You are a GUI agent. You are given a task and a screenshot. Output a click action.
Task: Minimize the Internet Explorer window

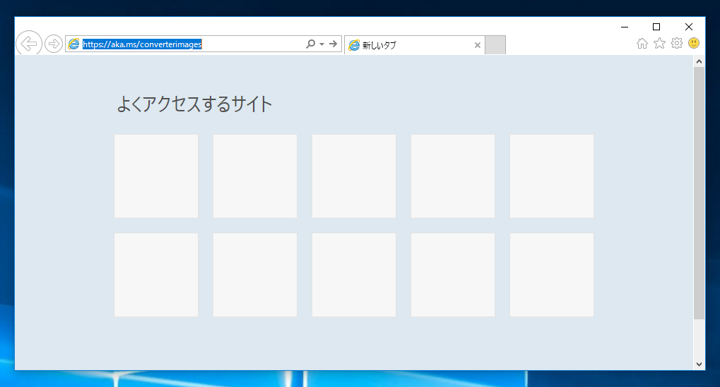pyautogui.click(x=624, y=27)
